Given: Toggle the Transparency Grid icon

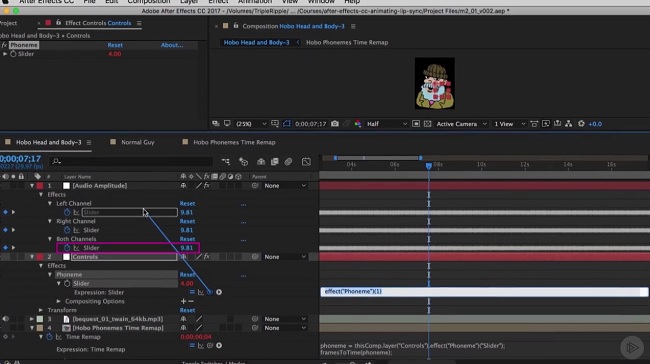Looking at the screenshot, I should pos(427,124).
